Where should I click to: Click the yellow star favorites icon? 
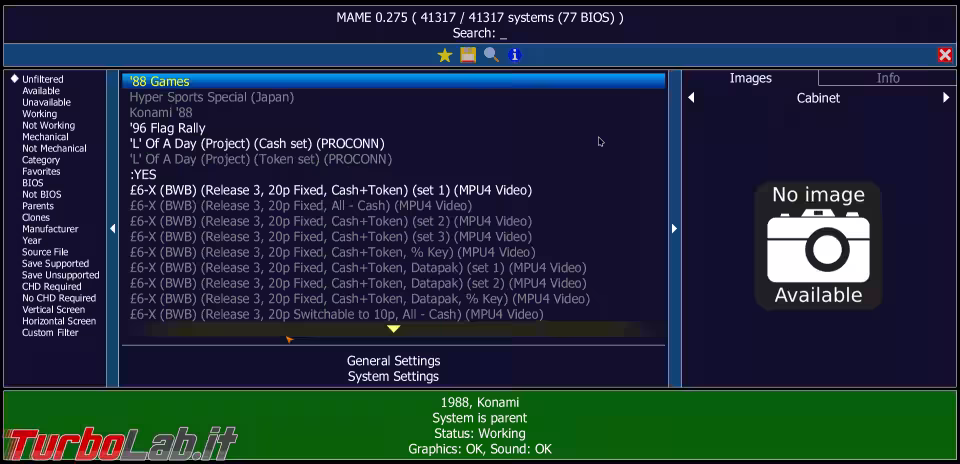[445, 55]
